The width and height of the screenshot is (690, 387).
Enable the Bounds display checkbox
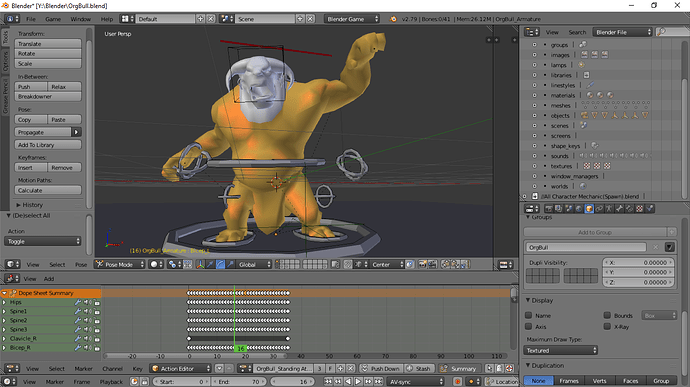click(x=607, y=315)
